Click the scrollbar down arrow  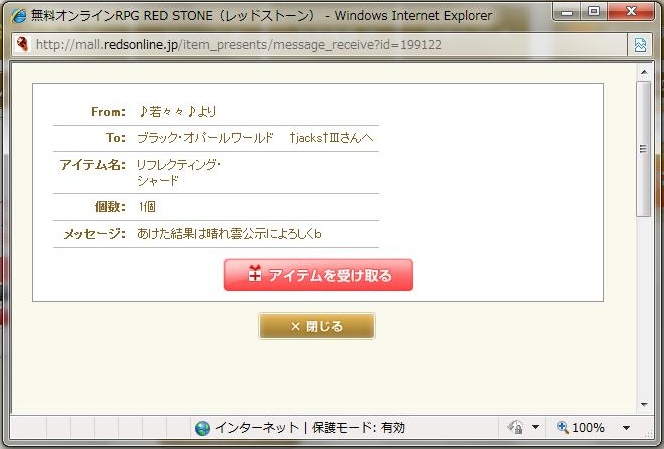[x=643, y=404]
